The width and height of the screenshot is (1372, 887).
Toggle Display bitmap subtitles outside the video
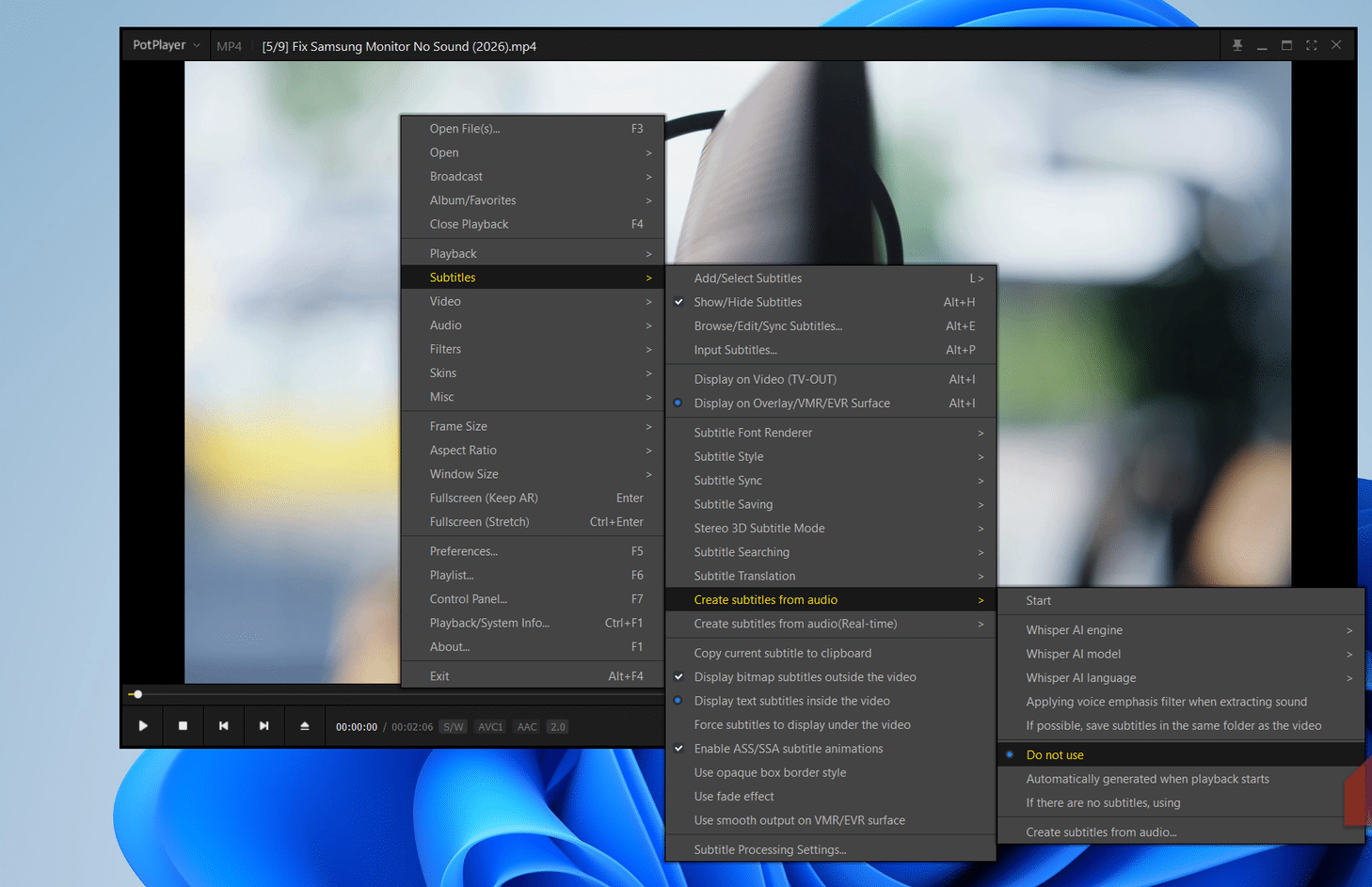(831, 677)
